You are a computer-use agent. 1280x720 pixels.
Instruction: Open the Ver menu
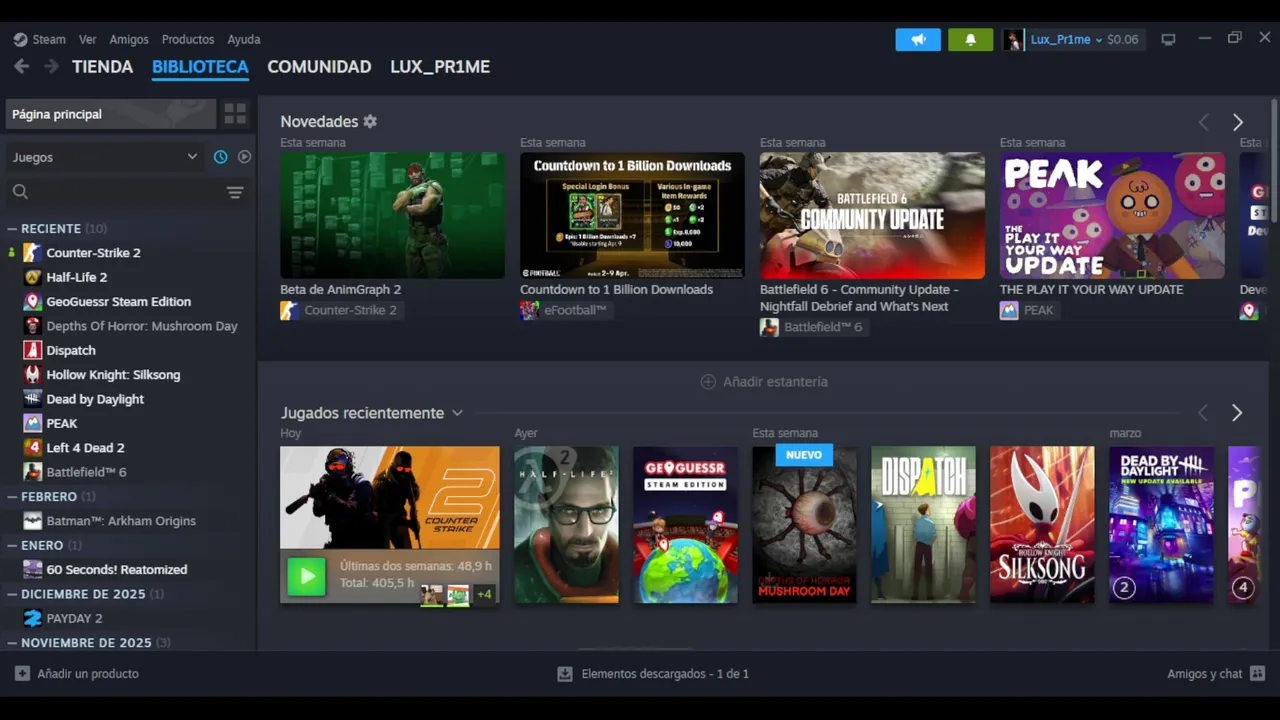click(88, 40)
